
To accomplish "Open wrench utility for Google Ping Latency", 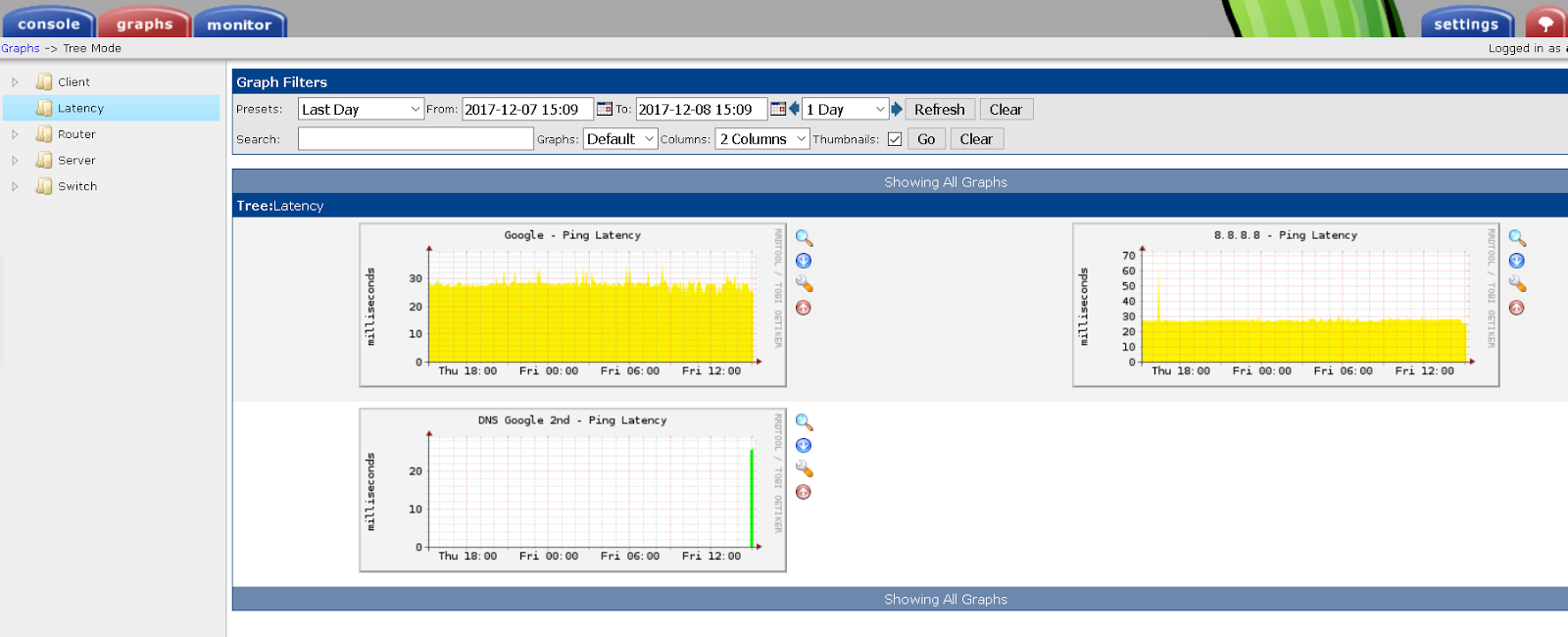I will point(804,284).
